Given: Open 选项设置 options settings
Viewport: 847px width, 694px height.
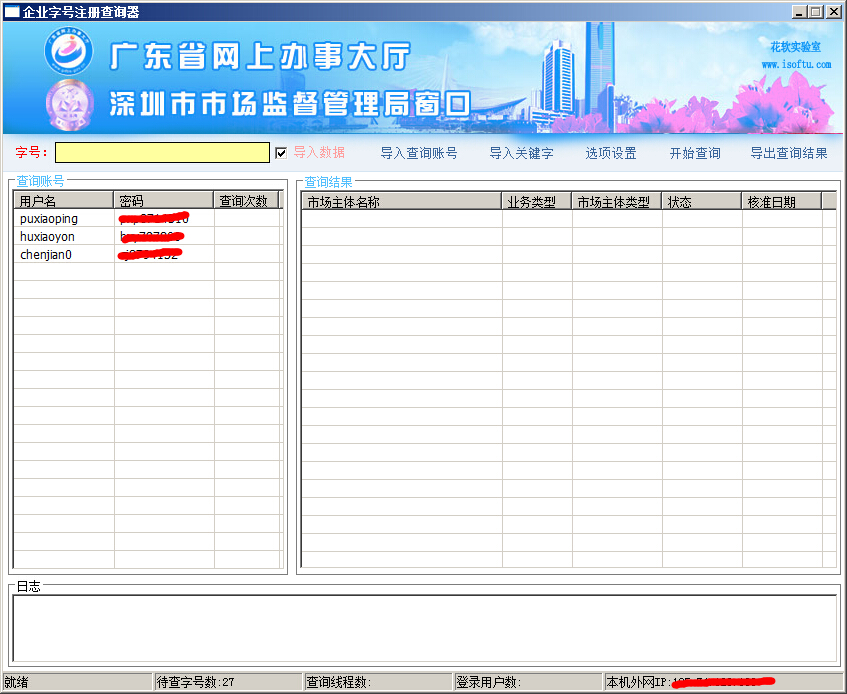Looking at the screenshot, I should [610, 153].
